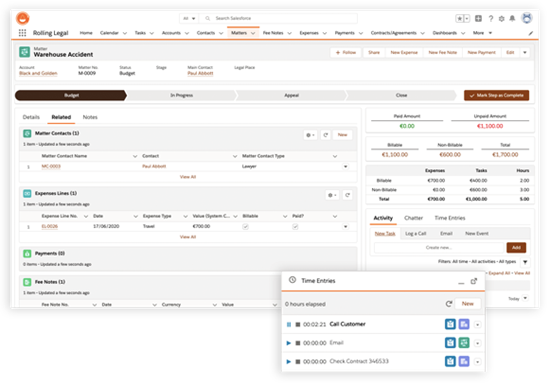Click the blue clipboard icon for Call Customer
Viewport: 550px width, 386px height.
450,324
